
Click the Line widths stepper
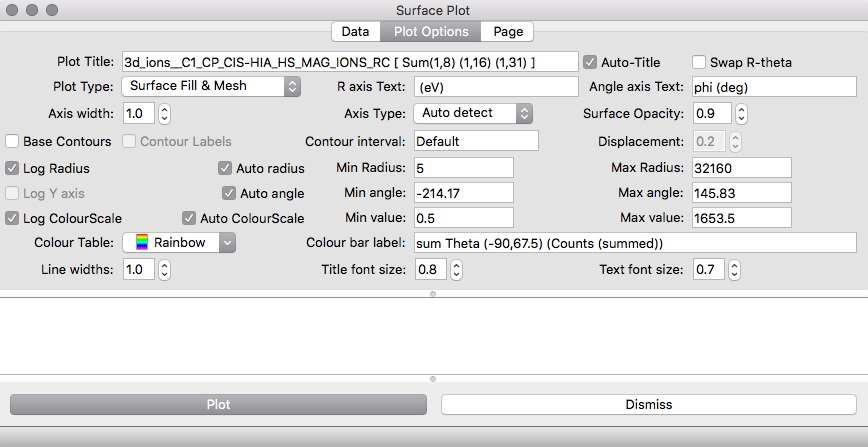pyautogui.click(x=164, y=270)
